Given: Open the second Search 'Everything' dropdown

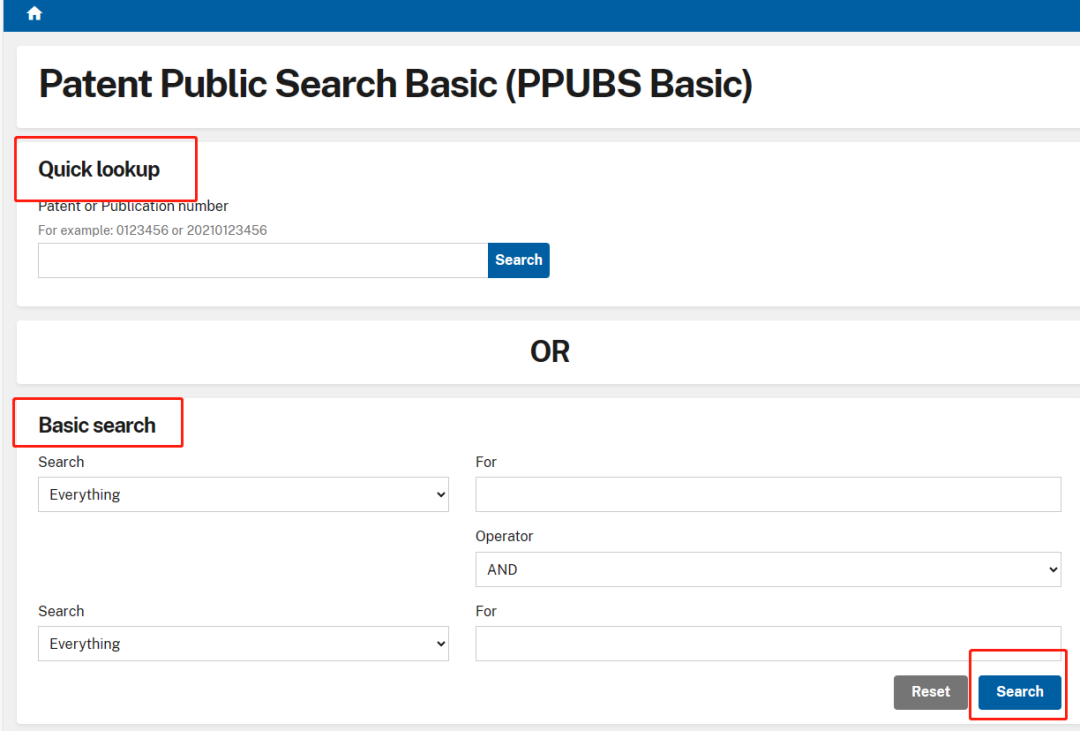Looking at the screenshot, I should pyautogui.click(x=243, y=644).
